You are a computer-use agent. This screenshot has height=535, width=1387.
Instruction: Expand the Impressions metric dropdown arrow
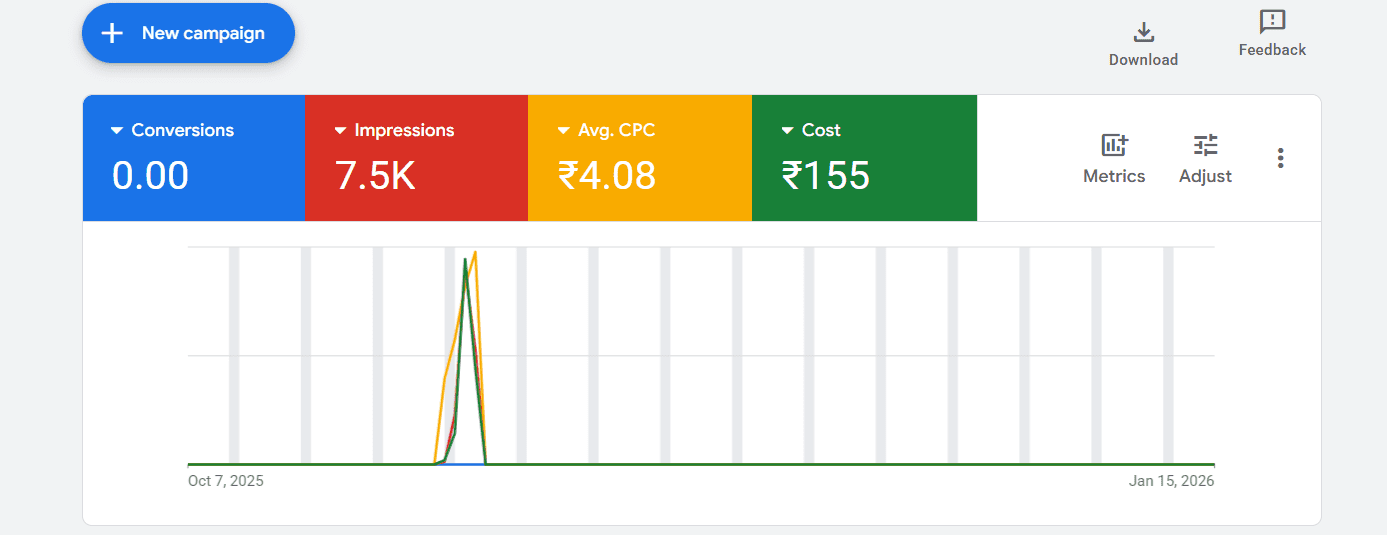coord(340,131)
